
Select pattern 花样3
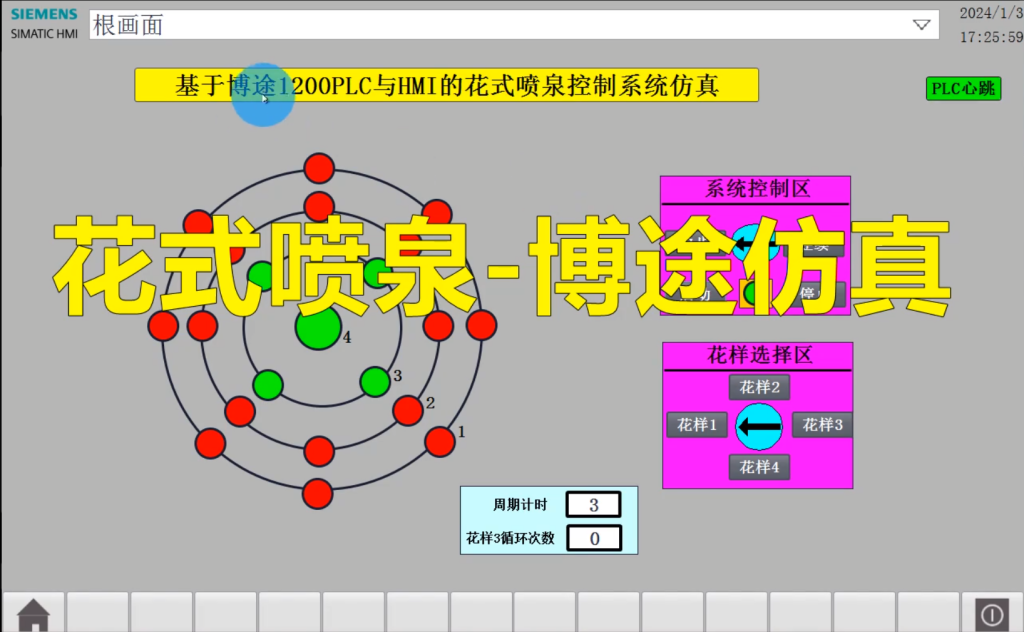(x=822, y=424)
